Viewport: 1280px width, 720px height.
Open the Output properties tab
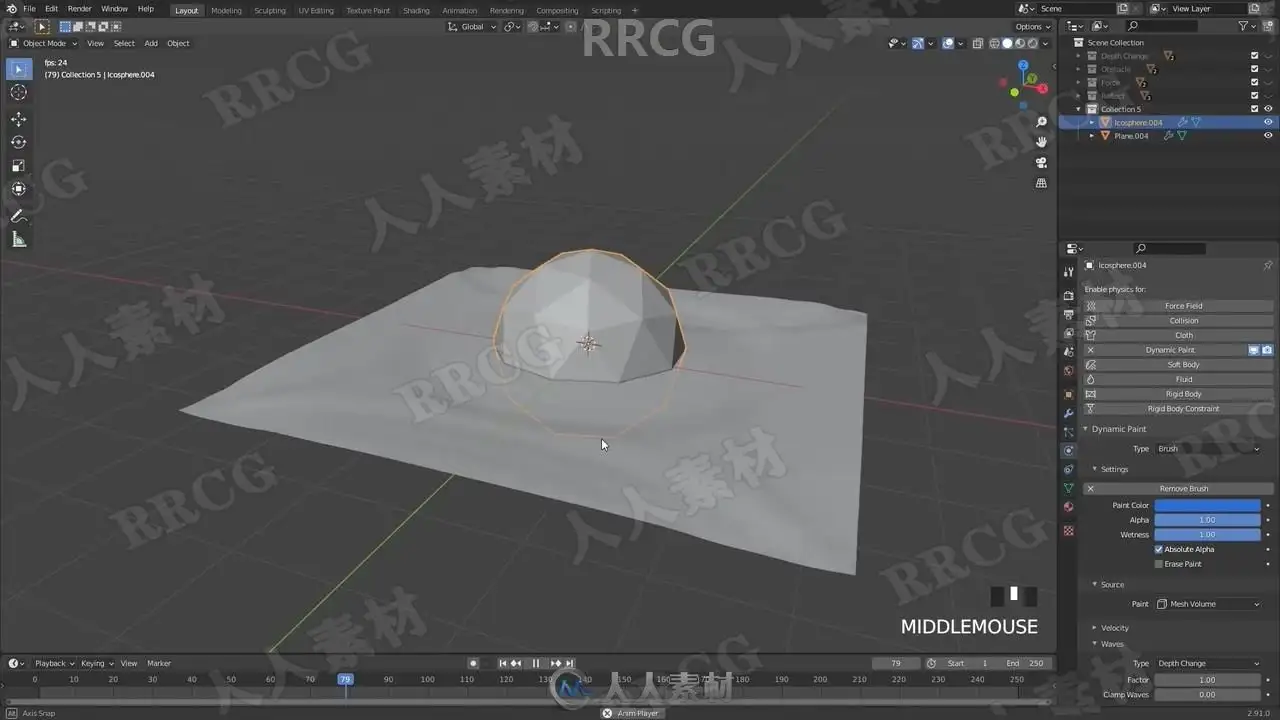coord(1068,315)
